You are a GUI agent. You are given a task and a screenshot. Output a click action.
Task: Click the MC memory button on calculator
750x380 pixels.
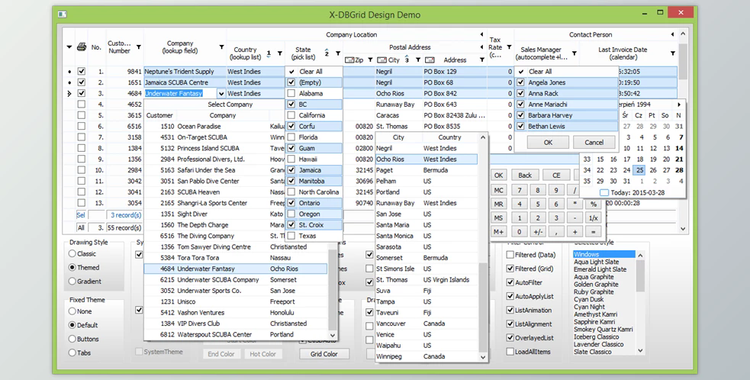pos(498,190)
